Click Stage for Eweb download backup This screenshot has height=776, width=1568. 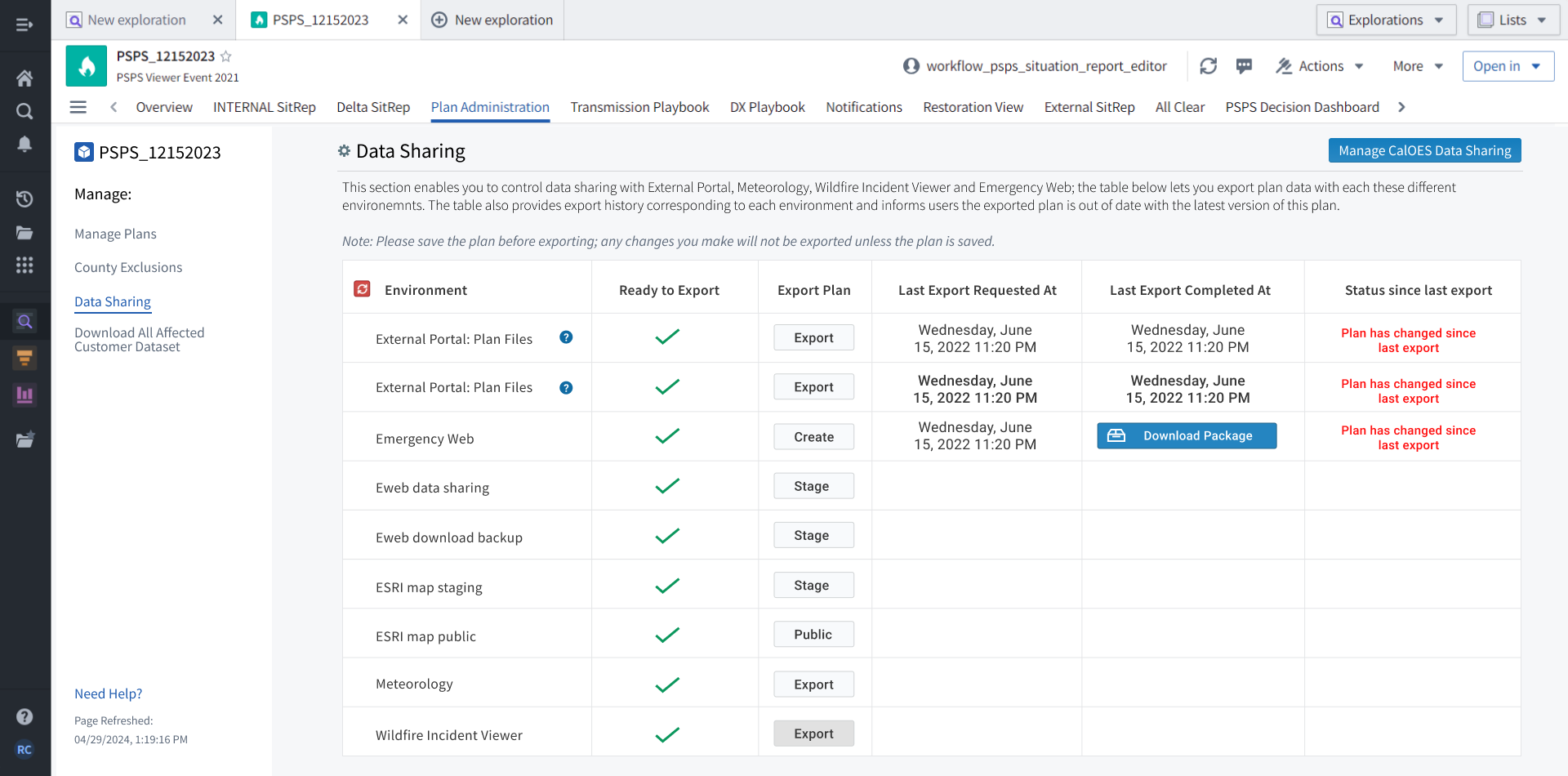(x=814, y=535)
